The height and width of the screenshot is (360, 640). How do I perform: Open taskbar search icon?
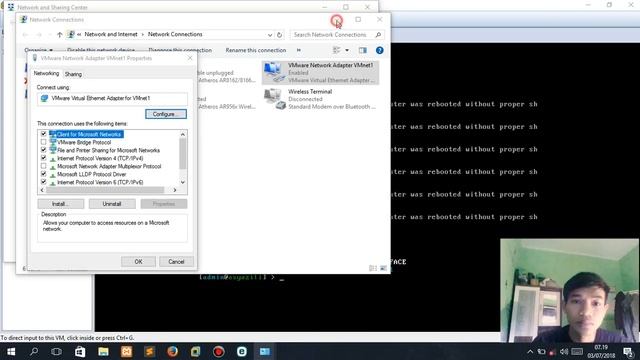(34, 351)
